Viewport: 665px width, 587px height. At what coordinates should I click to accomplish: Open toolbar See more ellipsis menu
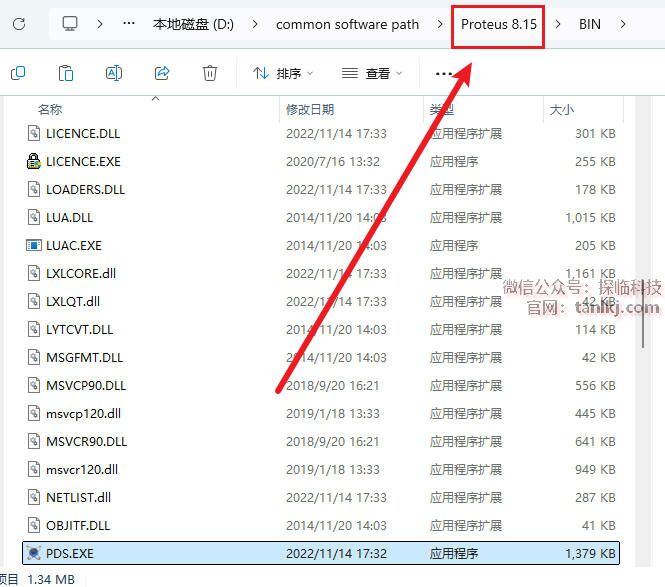coord(444,74)
